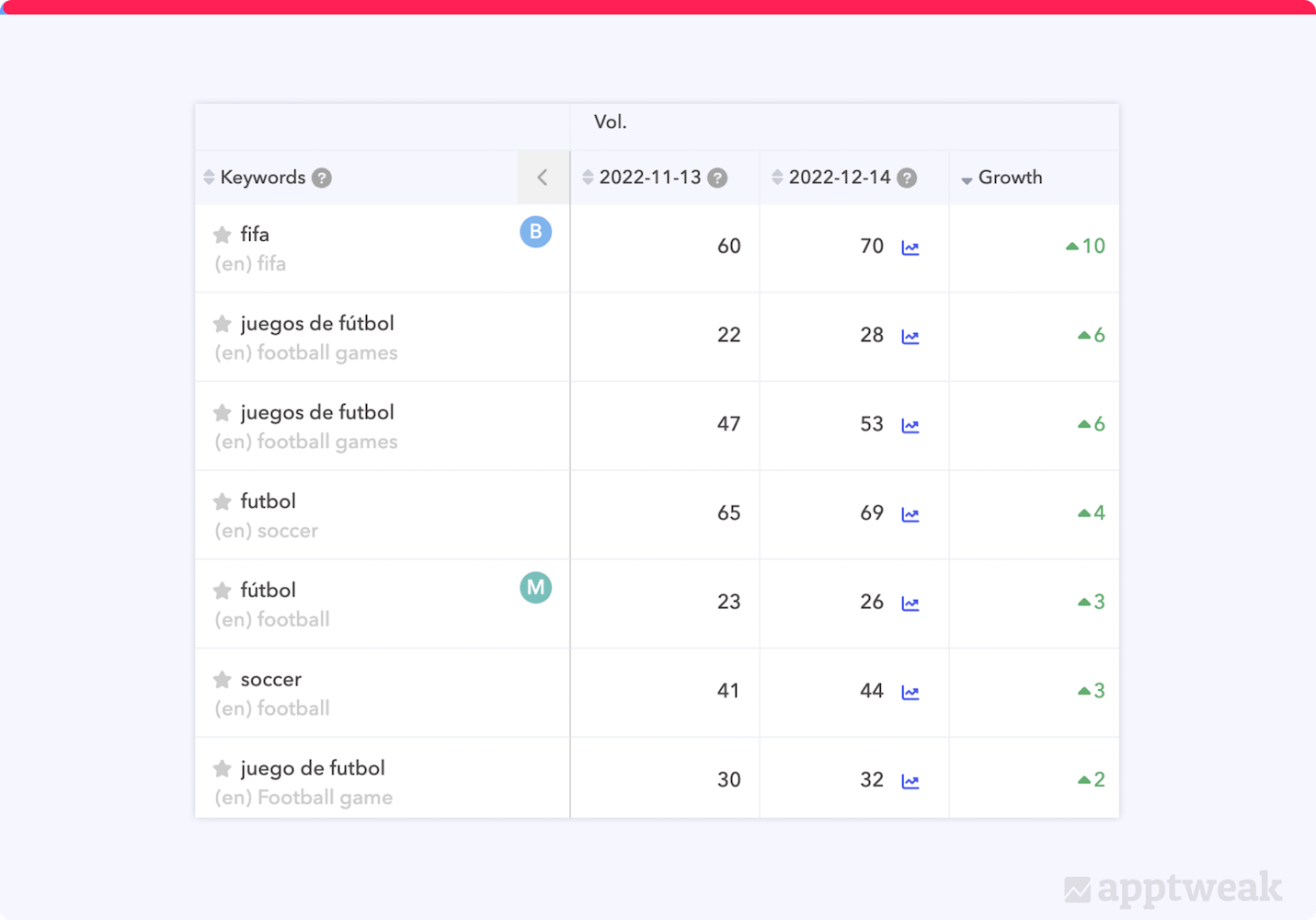
Task: Collapse the keywords column with the chevron
Action: point(543,178)
